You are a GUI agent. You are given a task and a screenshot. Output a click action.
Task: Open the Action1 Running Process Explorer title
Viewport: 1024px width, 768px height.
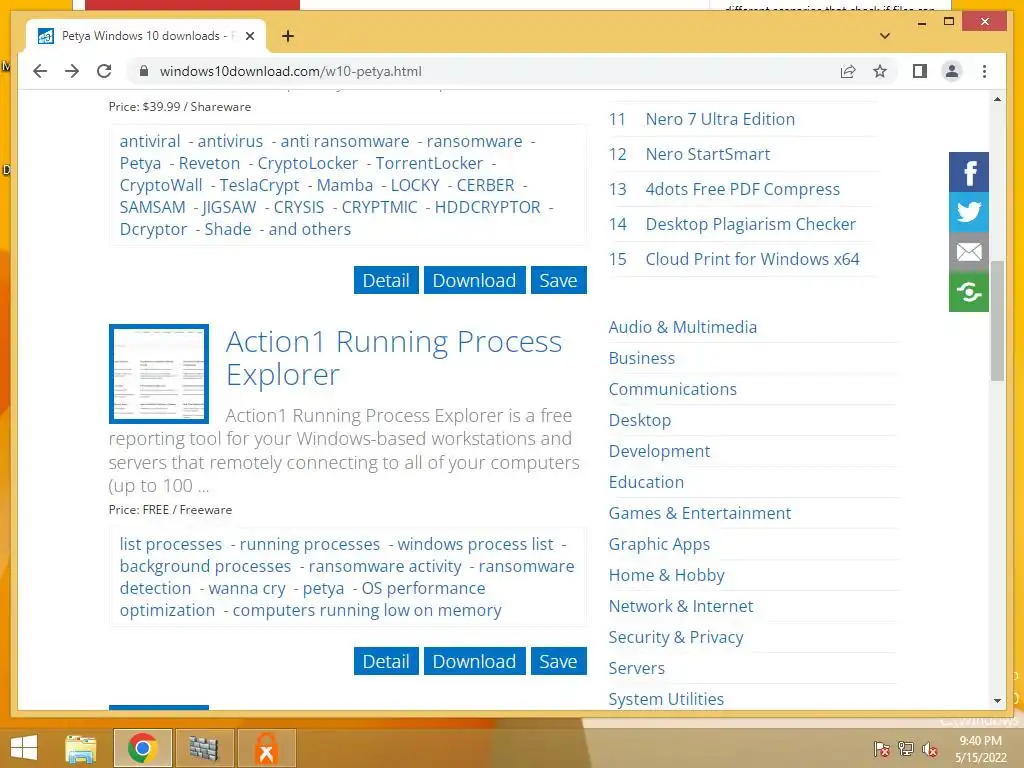[x=393, y=358]
